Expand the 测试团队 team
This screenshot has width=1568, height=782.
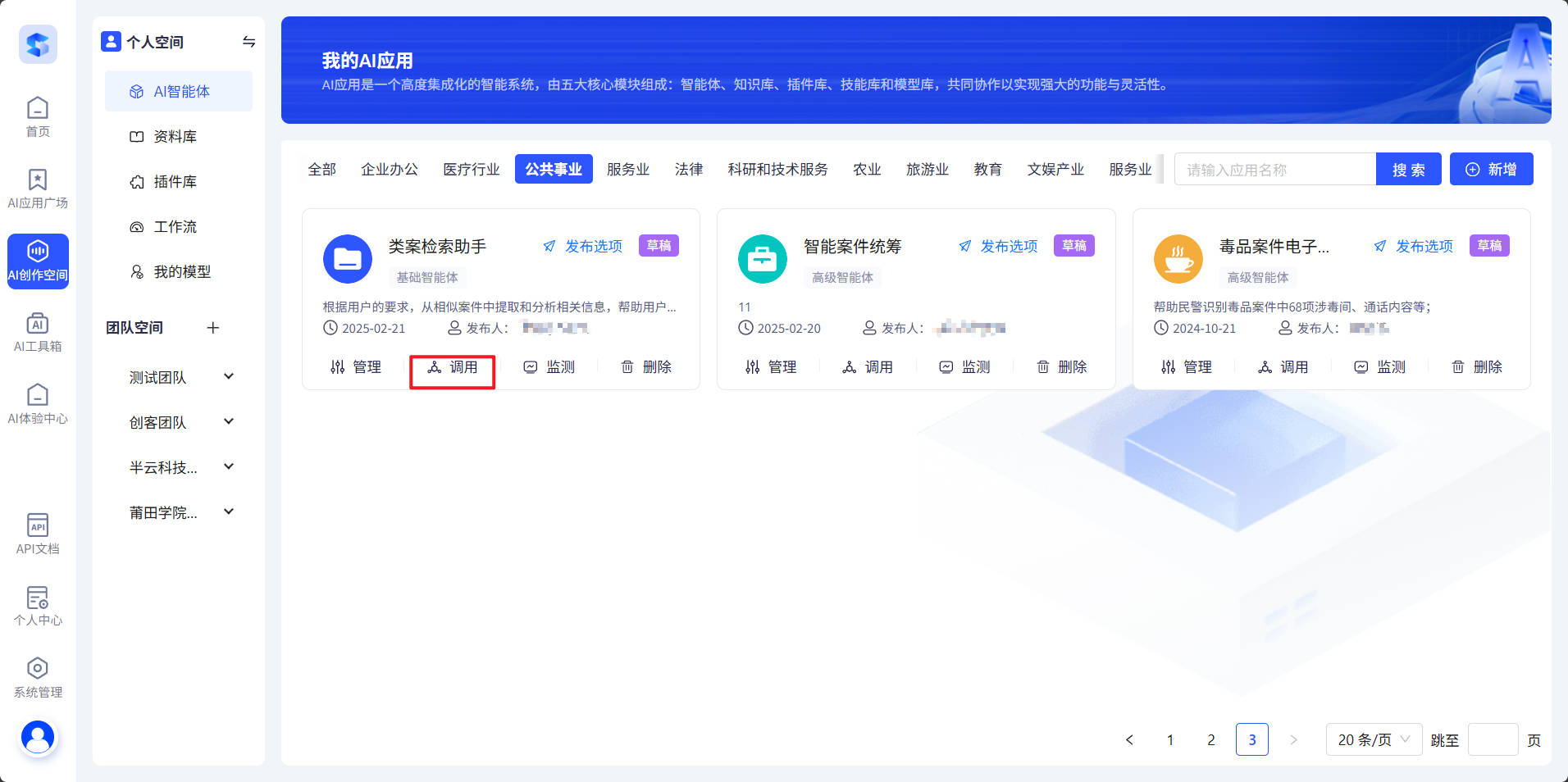pos(229,376)
